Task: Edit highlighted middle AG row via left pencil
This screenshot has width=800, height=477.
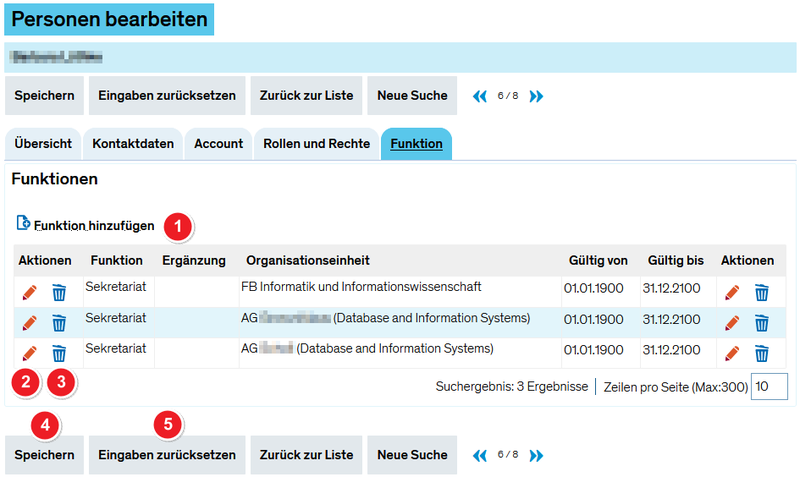Action: point(30,323)
